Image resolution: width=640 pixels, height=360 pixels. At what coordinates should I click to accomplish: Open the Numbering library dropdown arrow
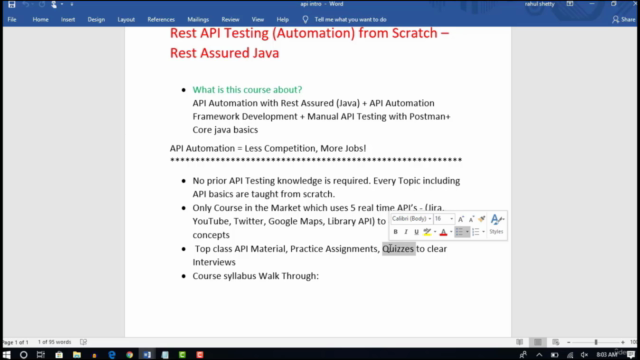click(x=483, y=232)
